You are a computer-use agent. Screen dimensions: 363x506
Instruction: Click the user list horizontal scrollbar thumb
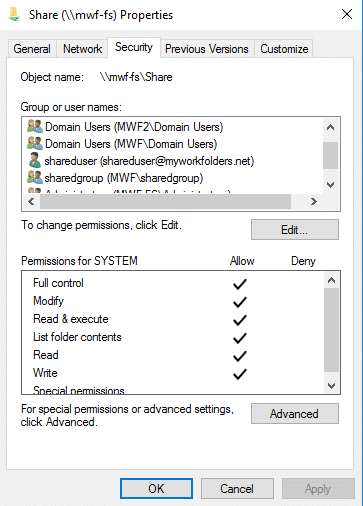pos(165,201)
